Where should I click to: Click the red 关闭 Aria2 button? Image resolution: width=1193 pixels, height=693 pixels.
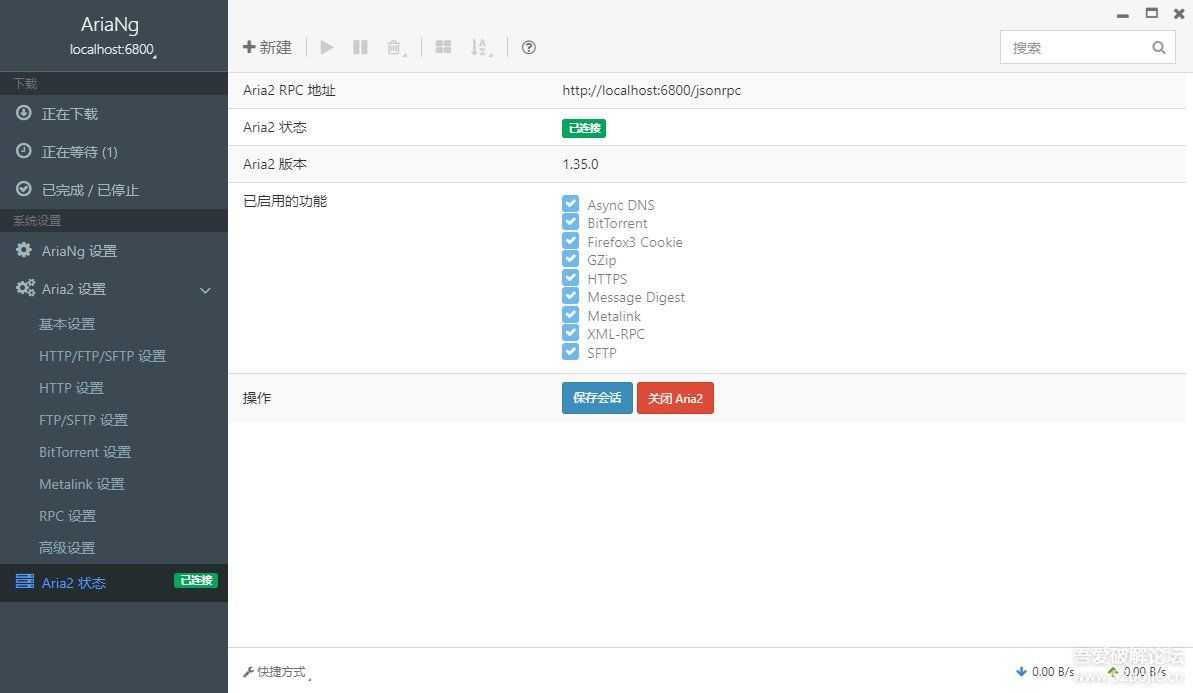pos(675,398)
